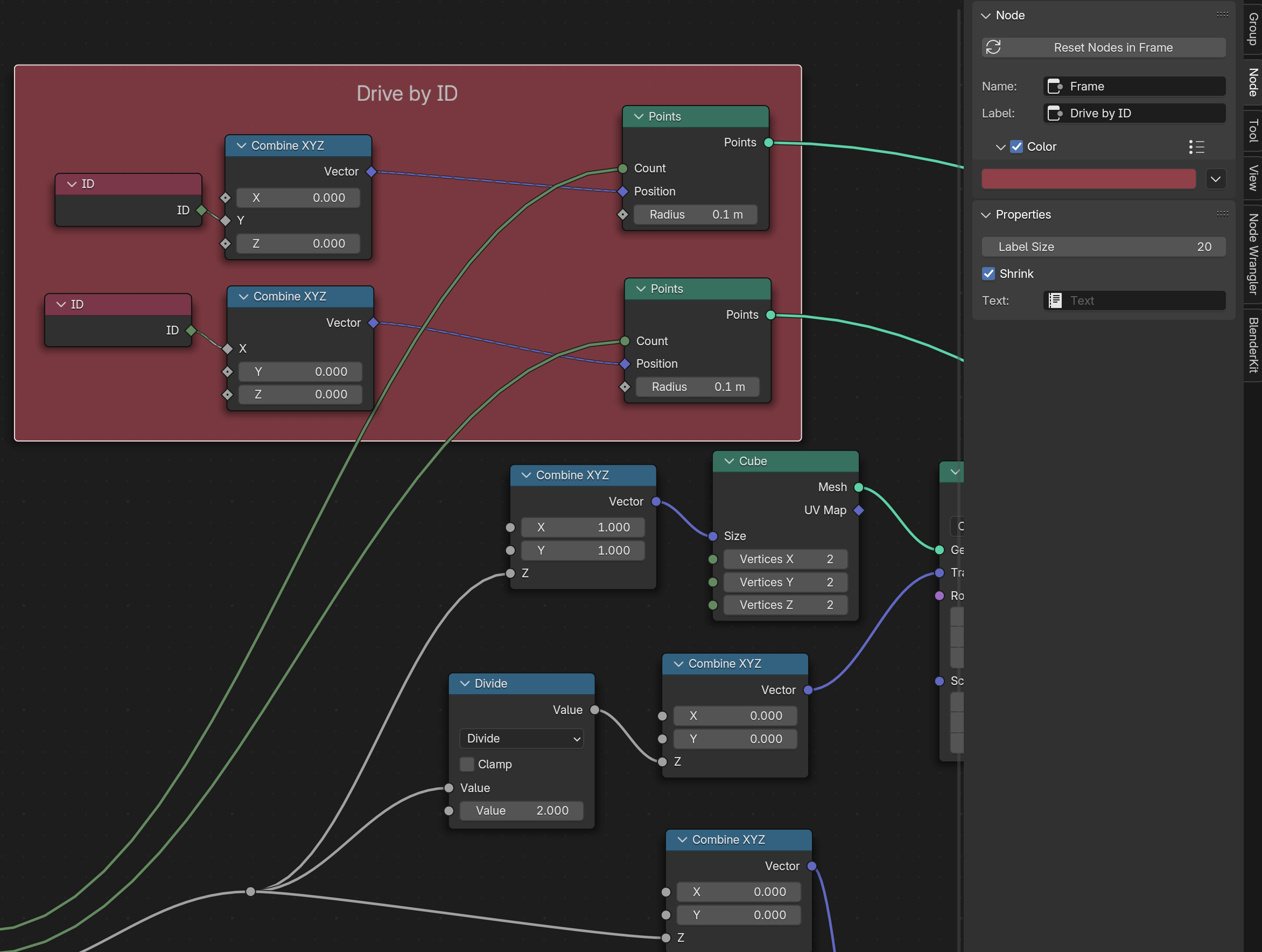This screenshot has width=1262, height=952.
Task: Click the Vertices X field in Cube node
Action: pos(786,559)
